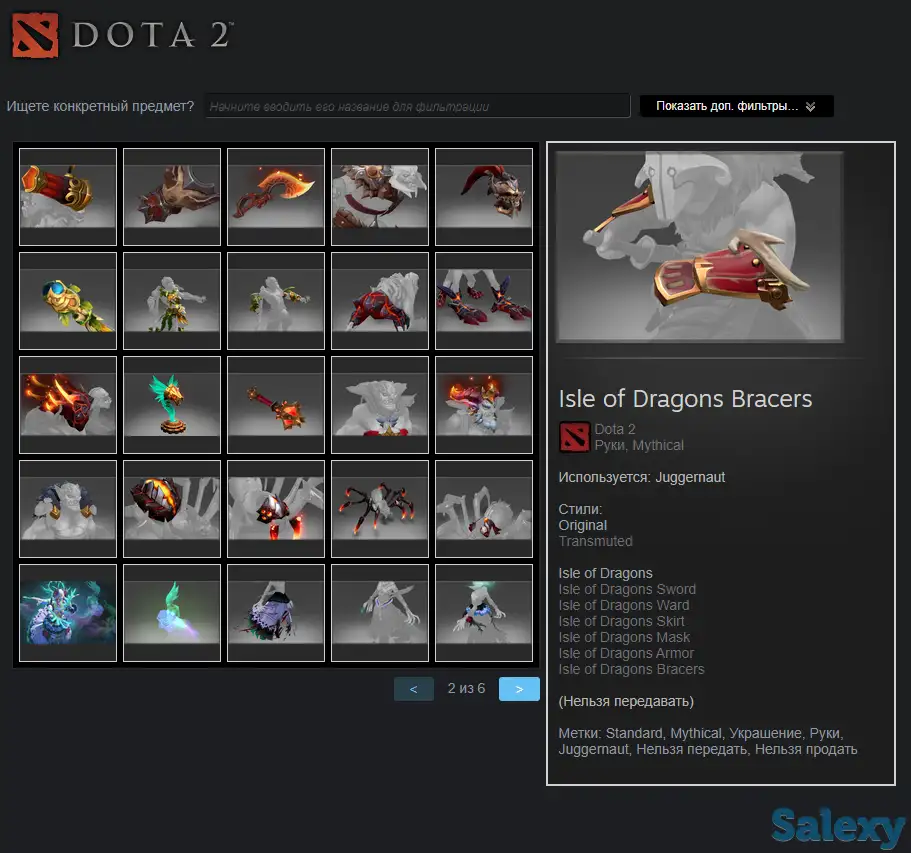Click the small Dota 2 game icon in details
Image resolution: width=911 pixels, height=853 pixels.
click(574, 437)
